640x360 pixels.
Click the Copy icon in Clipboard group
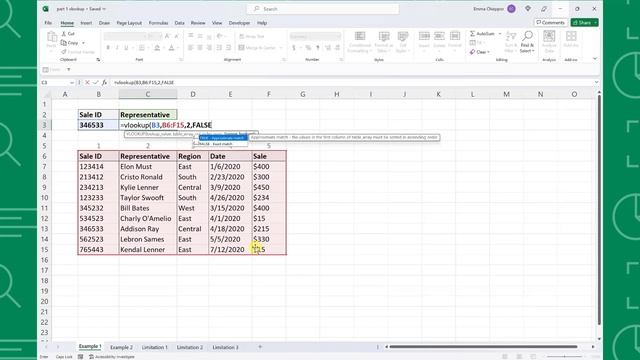coord(64,42)
